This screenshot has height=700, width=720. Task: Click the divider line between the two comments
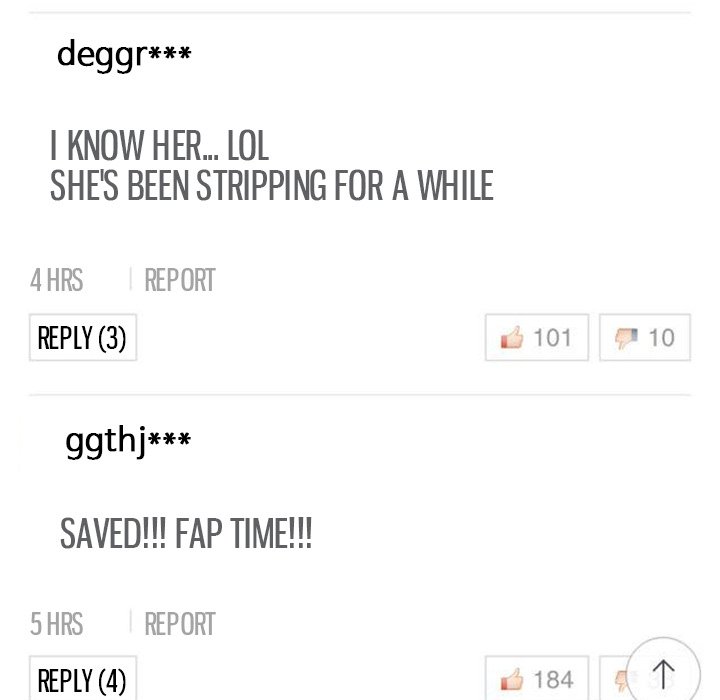tap(360, 394)
